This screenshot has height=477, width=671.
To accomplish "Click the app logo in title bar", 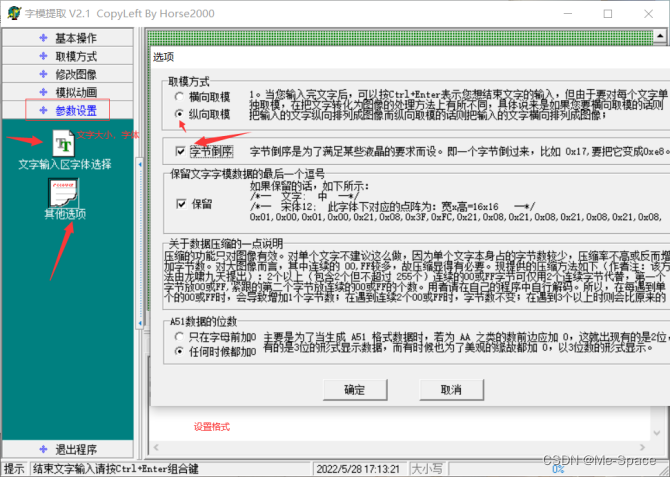I will point(14,13).
